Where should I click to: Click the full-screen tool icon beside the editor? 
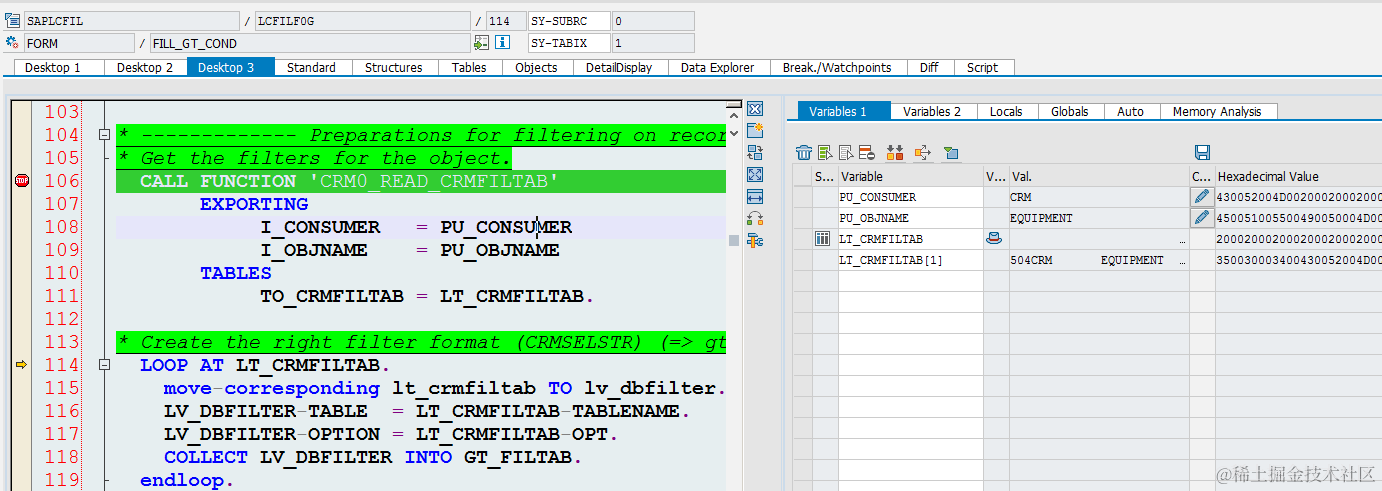click(755, 174)
